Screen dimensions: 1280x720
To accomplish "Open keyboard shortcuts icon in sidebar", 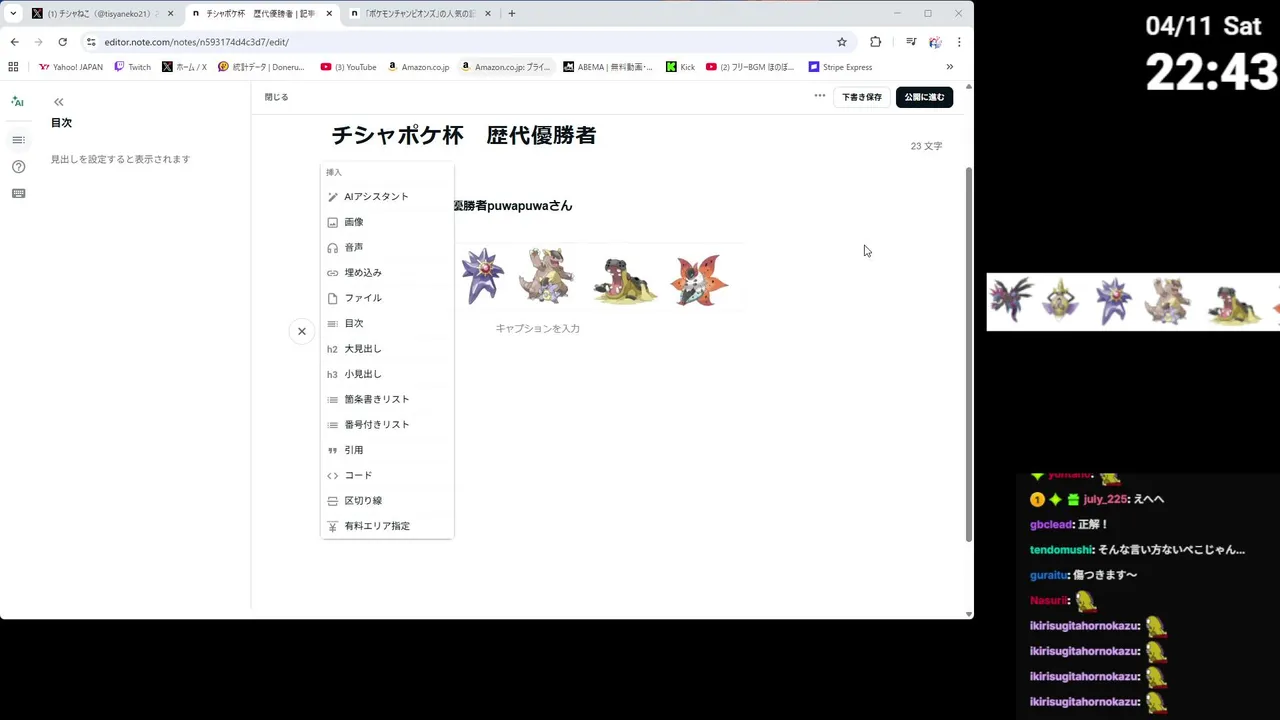I will (x=18, y=194).
